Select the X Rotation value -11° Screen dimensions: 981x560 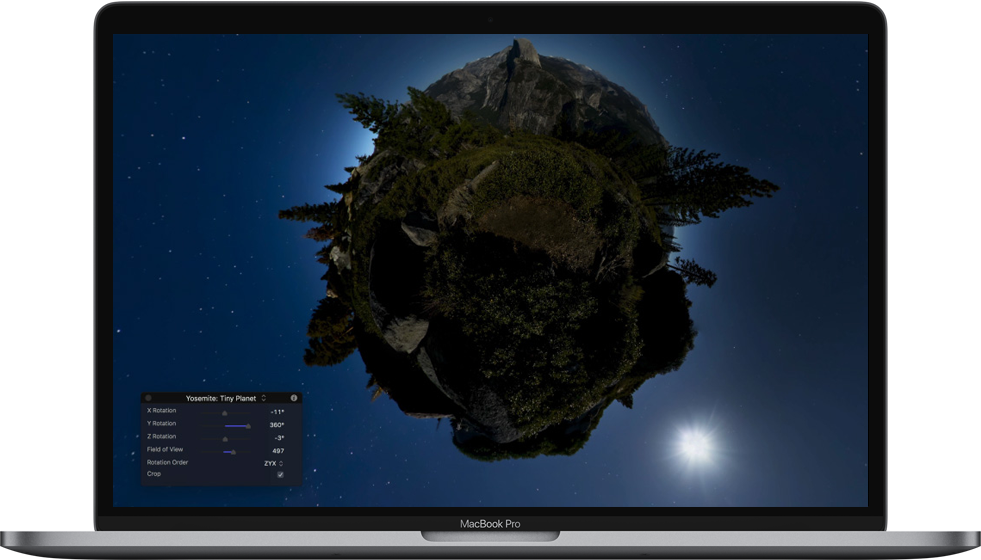(x=276, y=412)
